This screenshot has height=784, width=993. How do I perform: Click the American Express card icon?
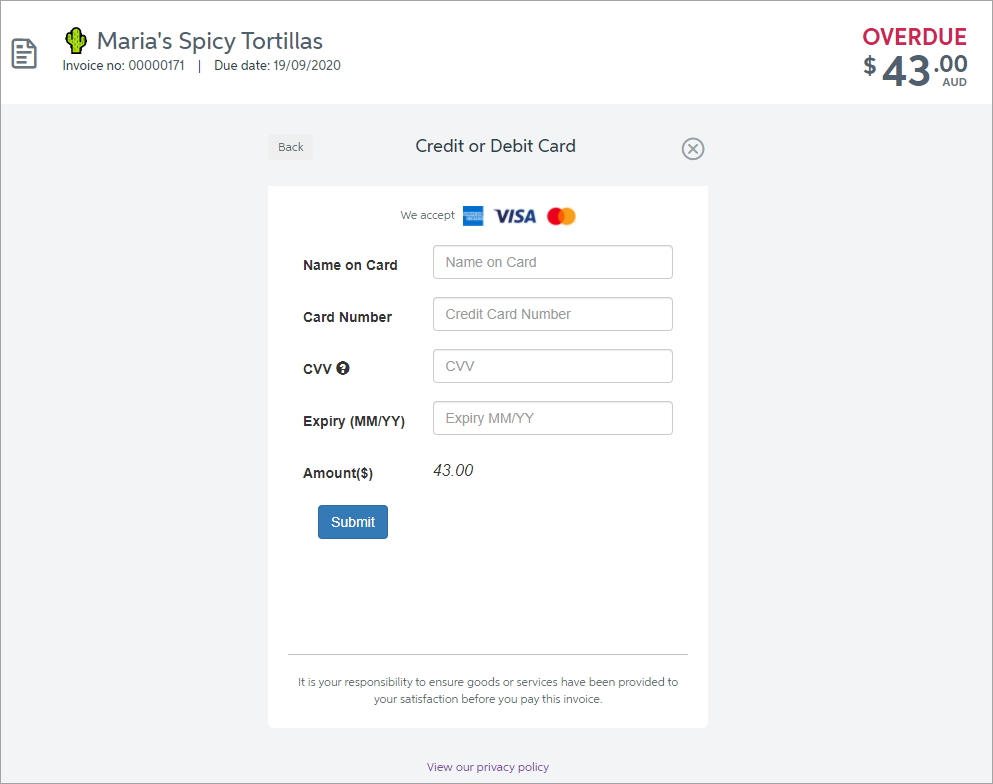point(473,216)
